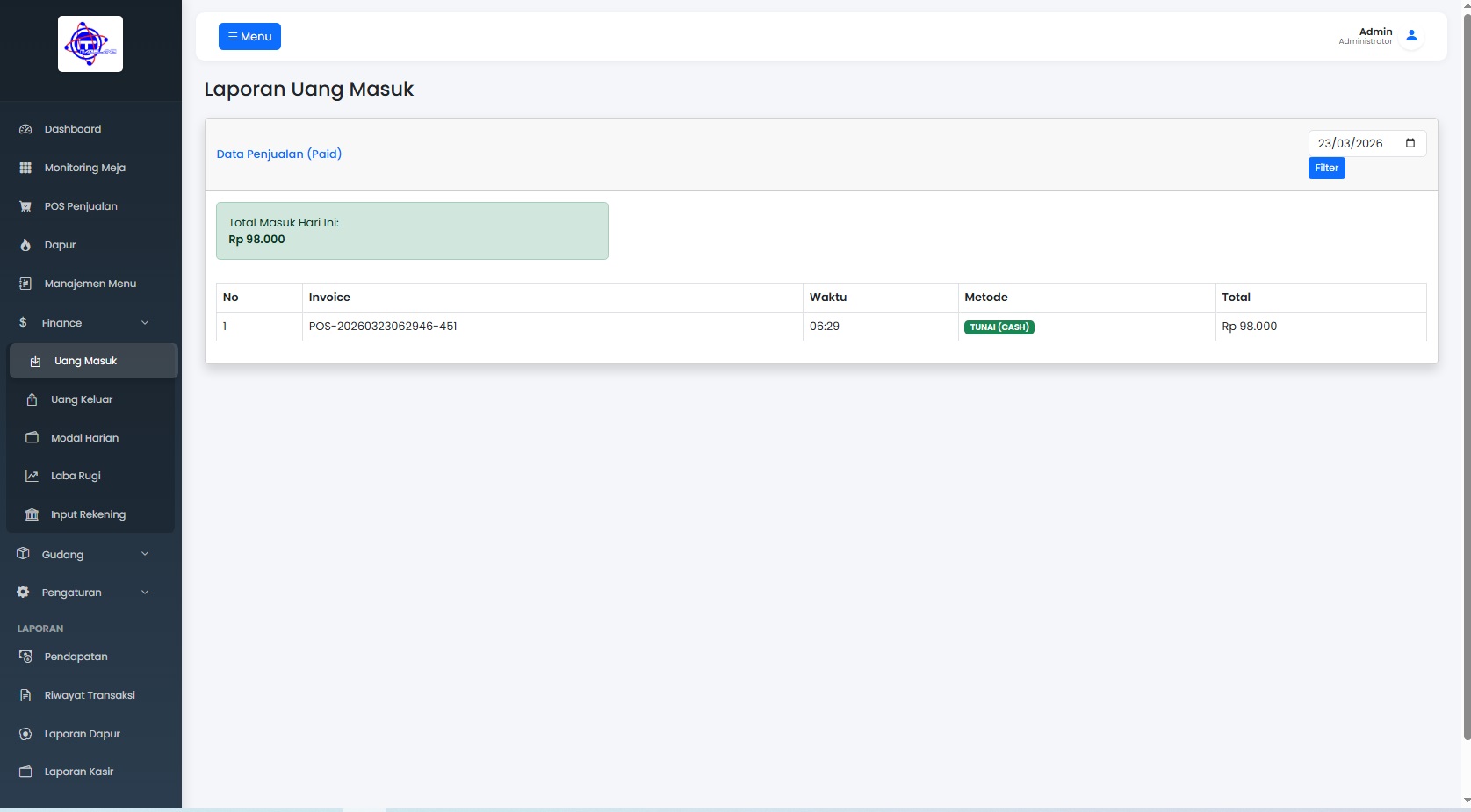Click the Gudang box icon
The image size is (1471, 812).
[23, 554]
